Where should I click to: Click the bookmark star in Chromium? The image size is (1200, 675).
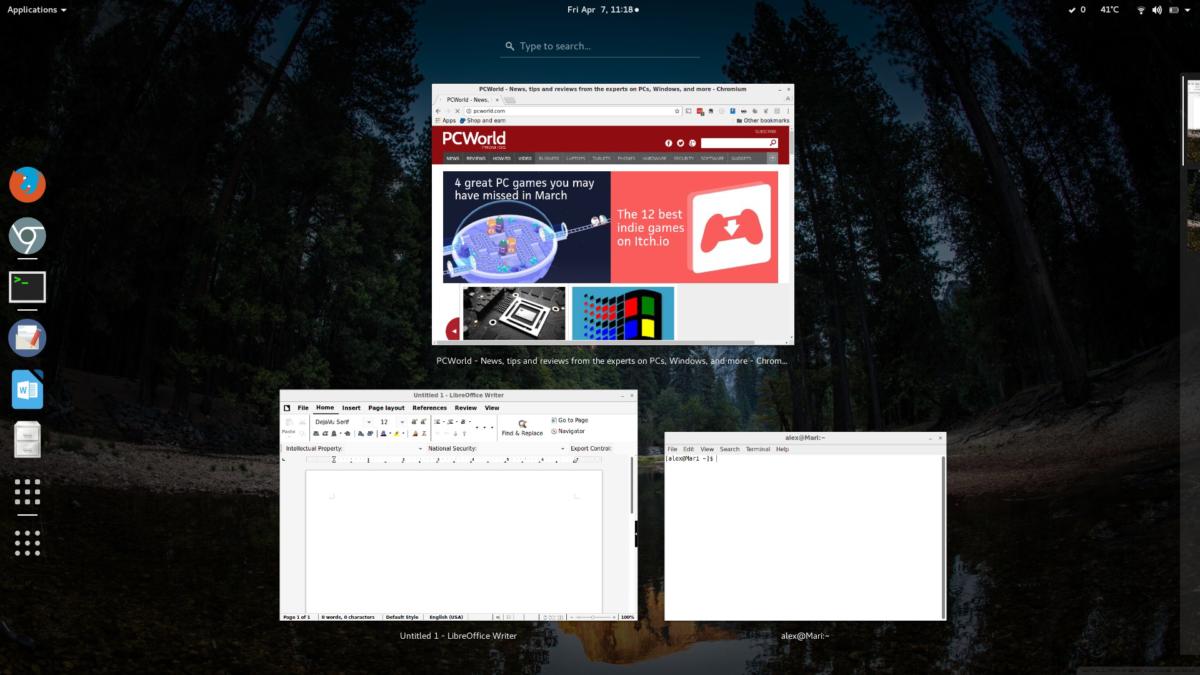point(677,111)
